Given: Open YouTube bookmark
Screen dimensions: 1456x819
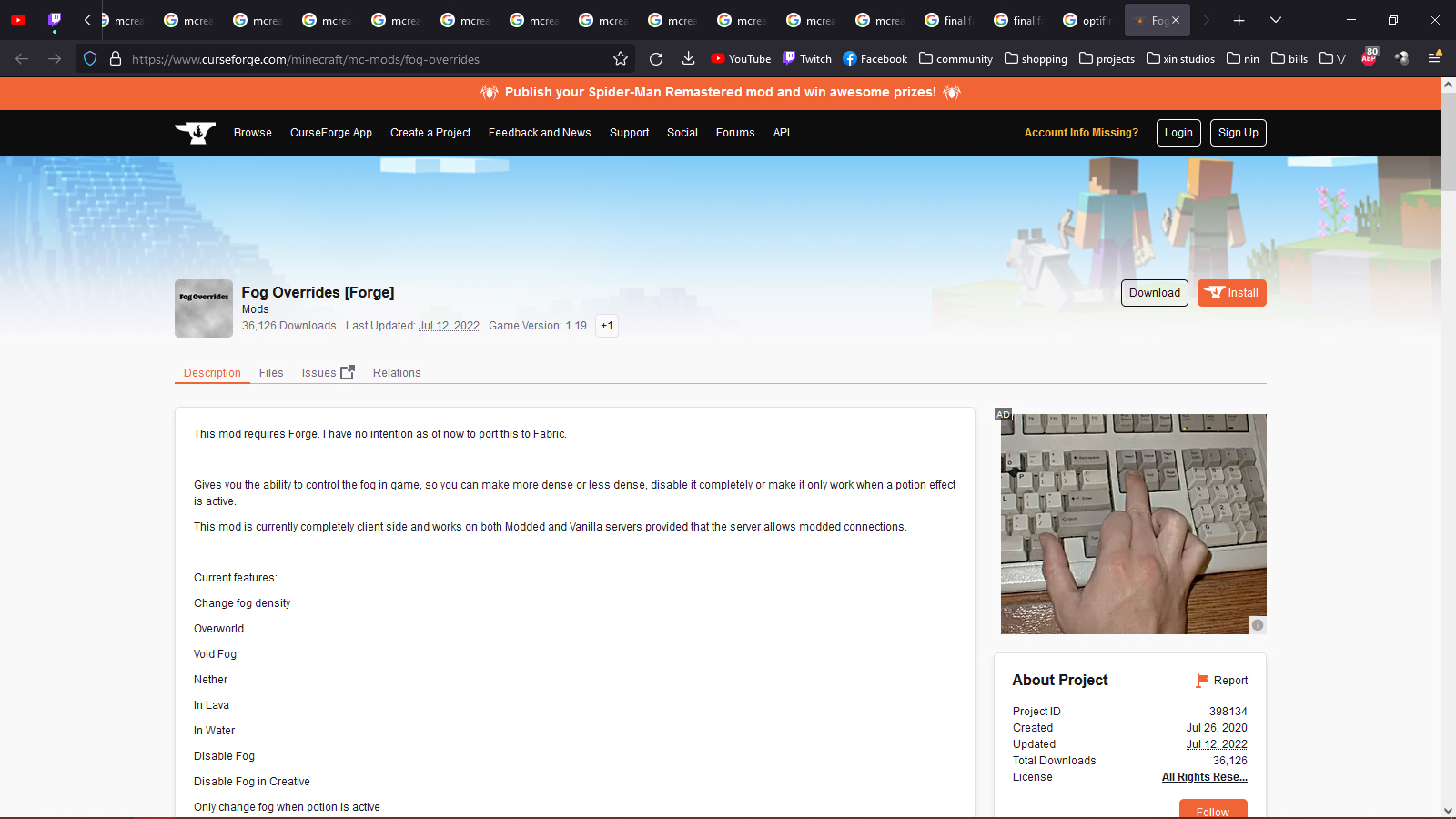Looking at the screenshot, I should (741, 59).
